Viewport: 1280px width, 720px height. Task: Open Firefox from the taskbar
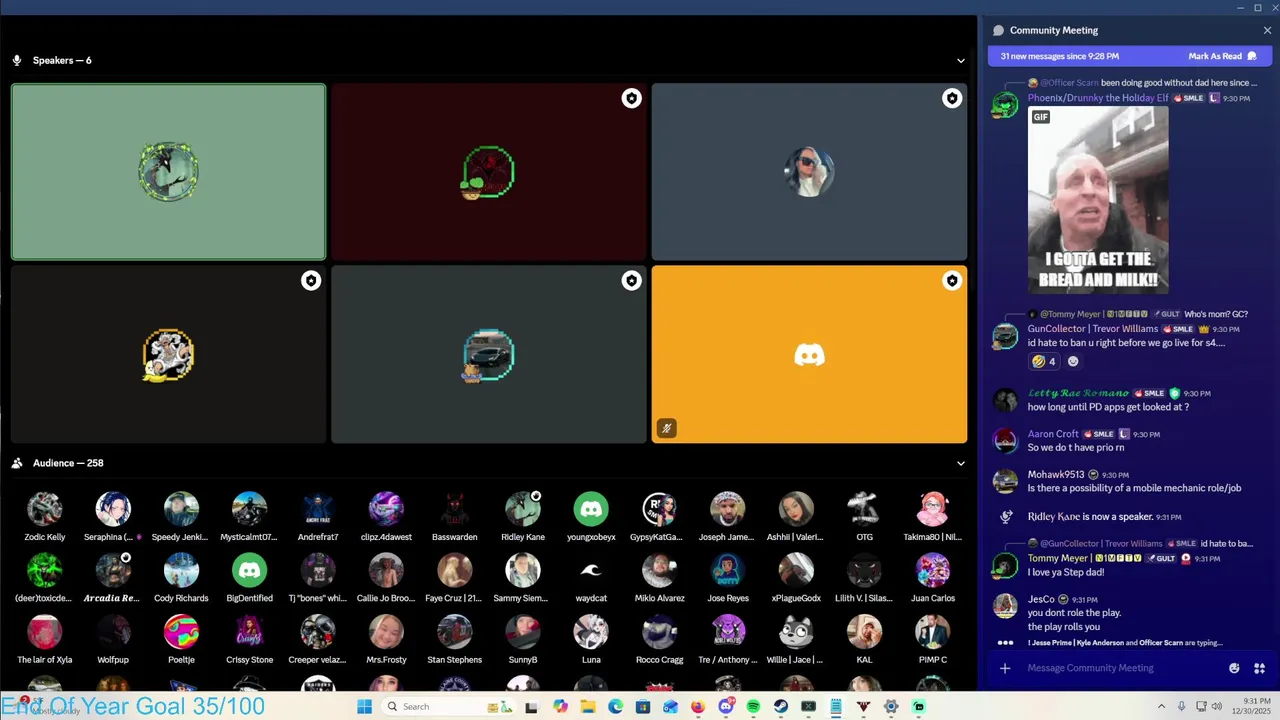(698, 706)
